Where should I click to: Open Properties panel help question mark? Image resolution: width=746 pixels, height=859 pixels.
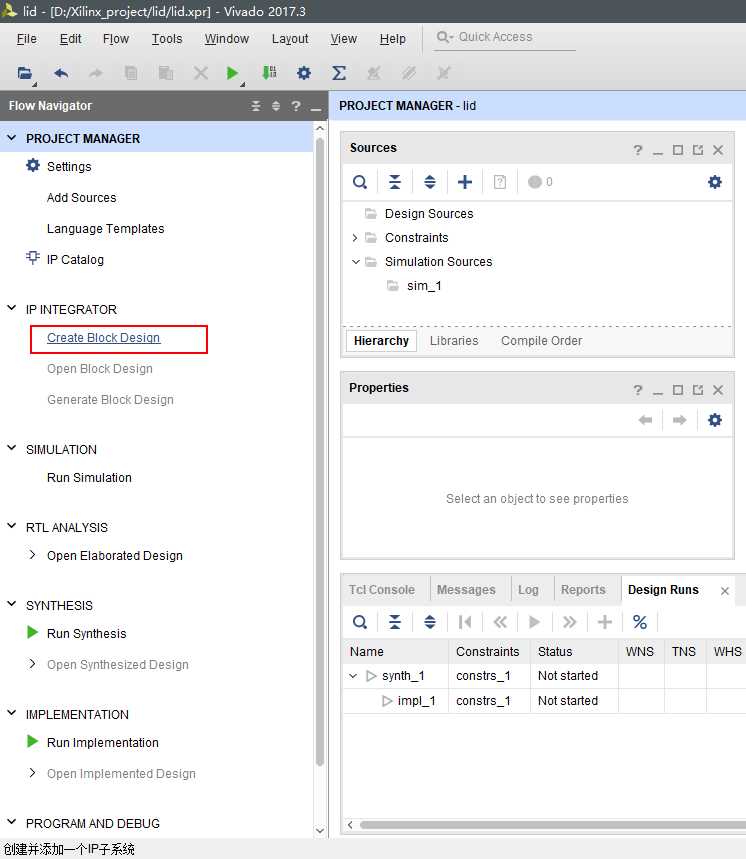[x=638, y=390]
